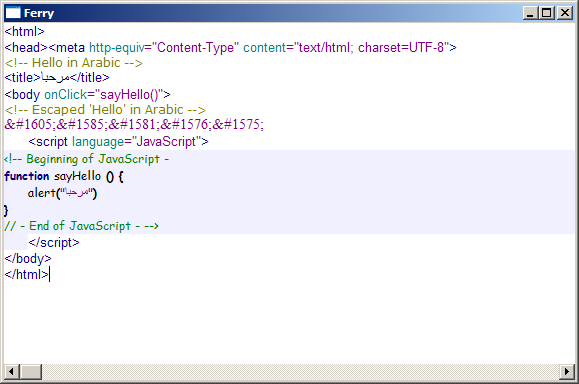Maximize the Ferry window

[547, 13]
